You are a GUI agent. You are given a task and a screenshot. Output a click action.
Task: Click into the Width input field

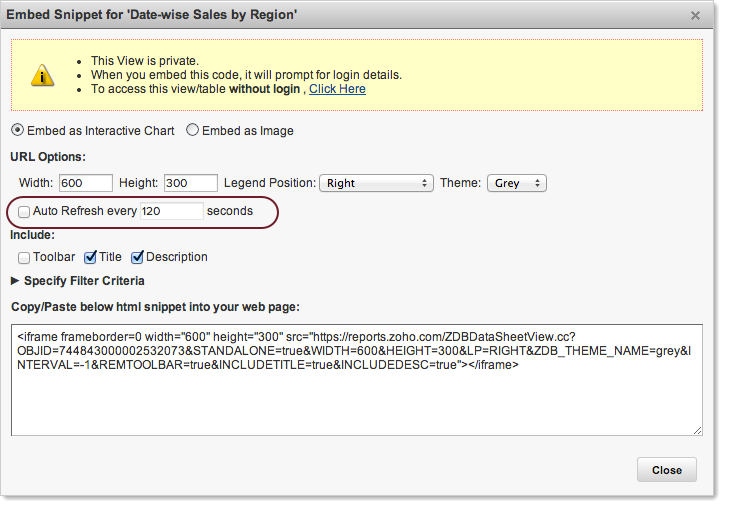[85, 183]
